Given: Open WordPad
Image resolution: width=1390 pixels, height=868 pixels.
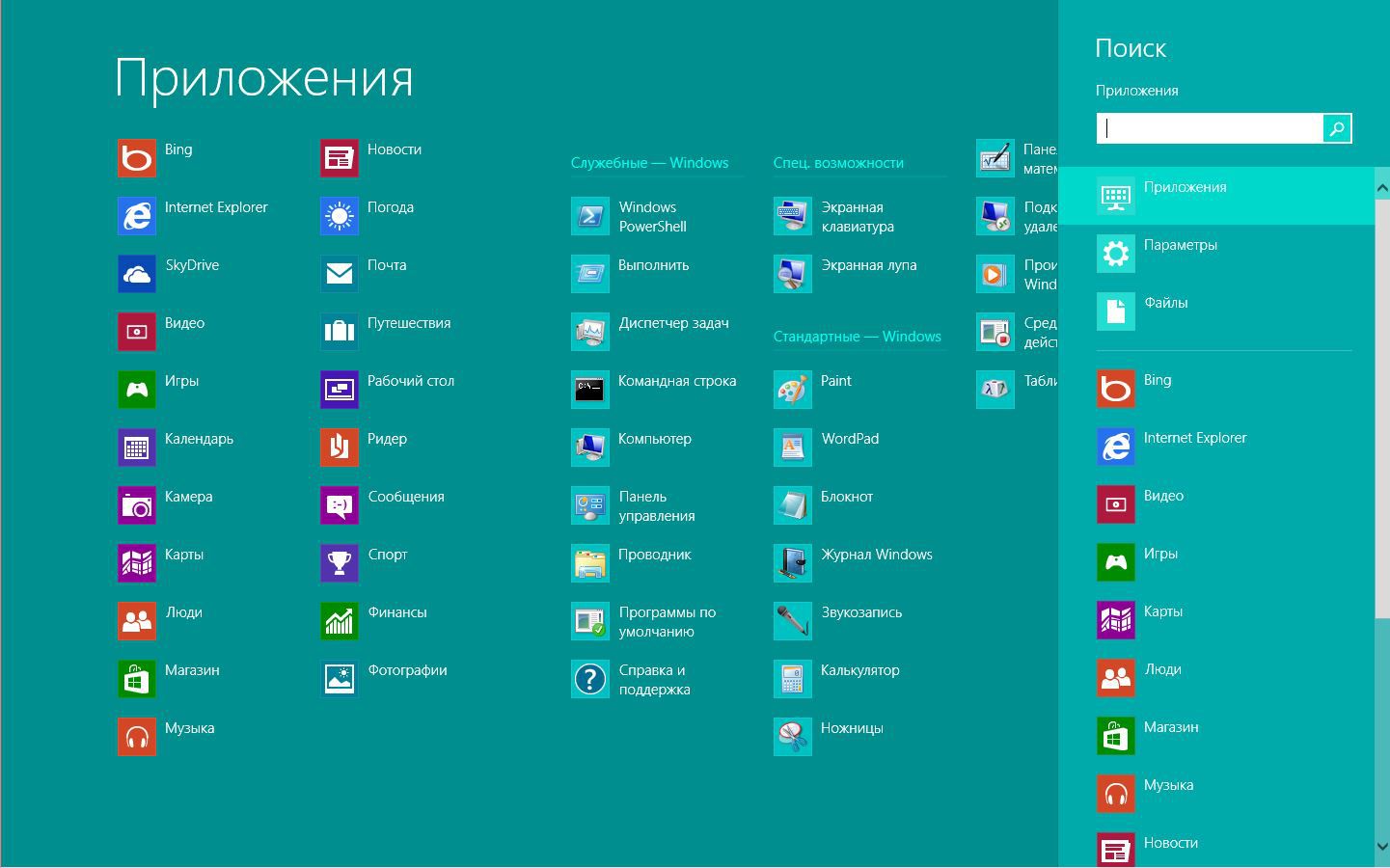Looking at the screenshot, I should [x=826, y=448].
